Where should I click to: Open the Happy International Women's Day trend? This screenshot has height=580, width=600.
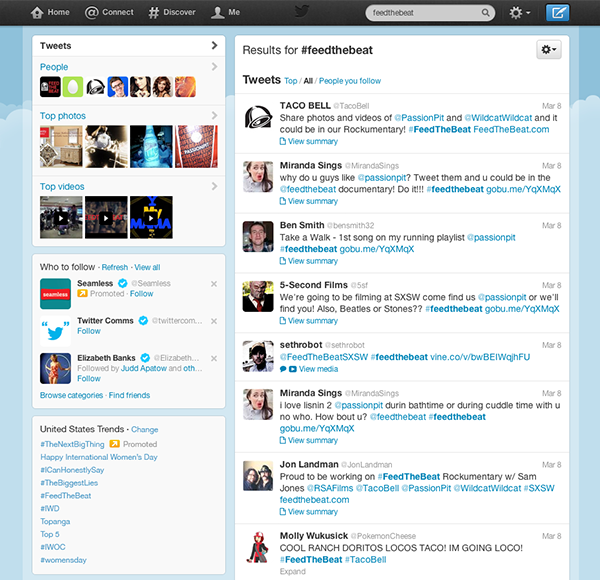tap(99, 457)
